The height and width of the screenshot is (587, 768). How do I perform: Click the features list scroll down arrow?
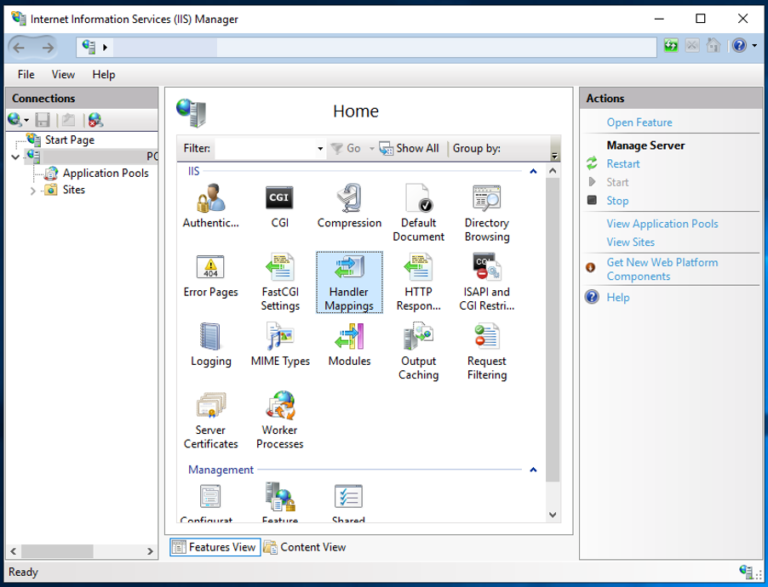[x=552, y=514]
